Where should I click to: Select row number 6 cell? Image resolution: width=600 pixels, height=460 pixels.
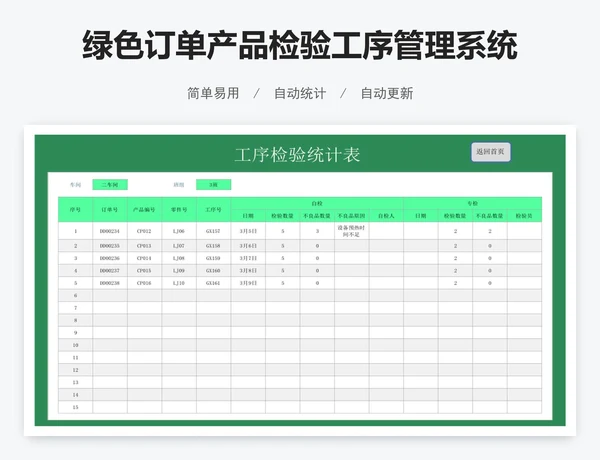[75, 295]
